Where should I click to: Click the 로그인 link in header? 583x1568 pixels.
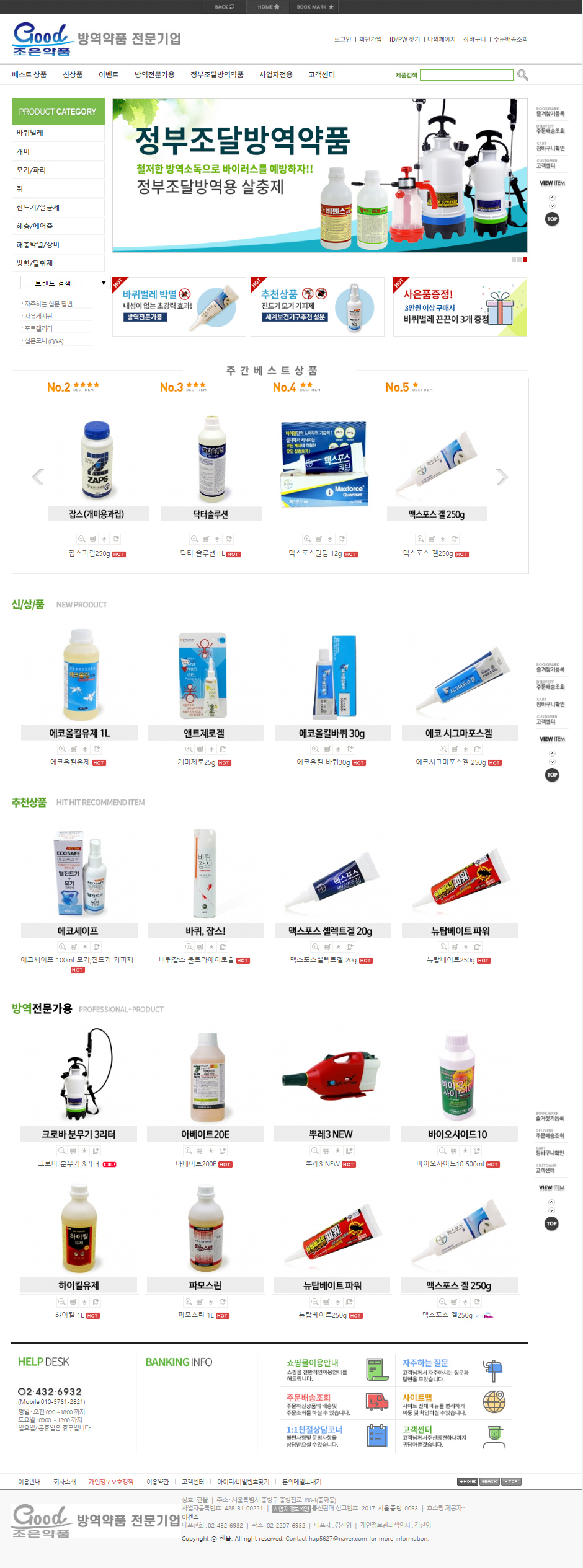(x=342, y=39)
